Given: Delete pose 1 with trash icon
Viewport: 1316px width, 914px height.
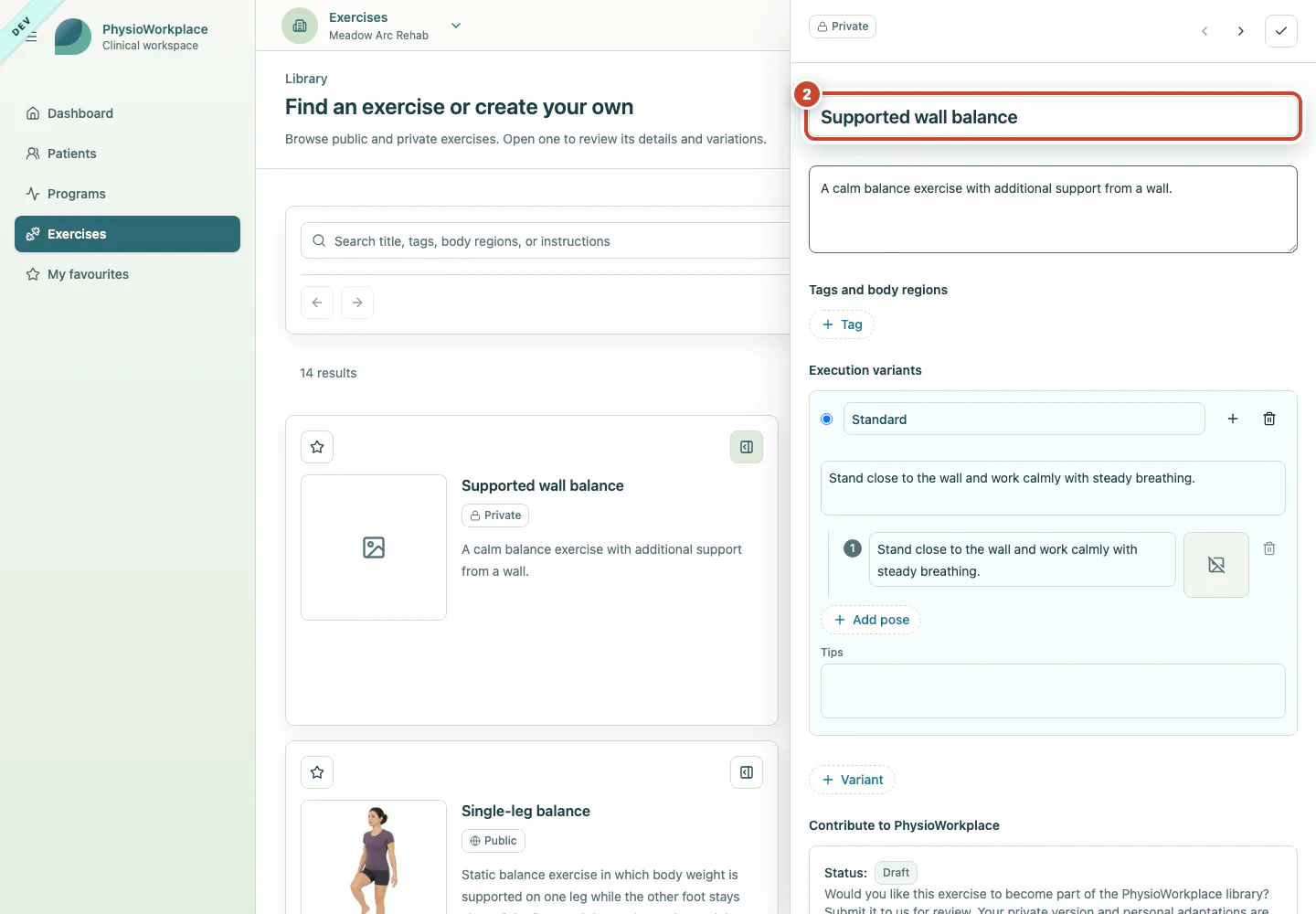Looking at the screenshot, I should (1269, 548).
